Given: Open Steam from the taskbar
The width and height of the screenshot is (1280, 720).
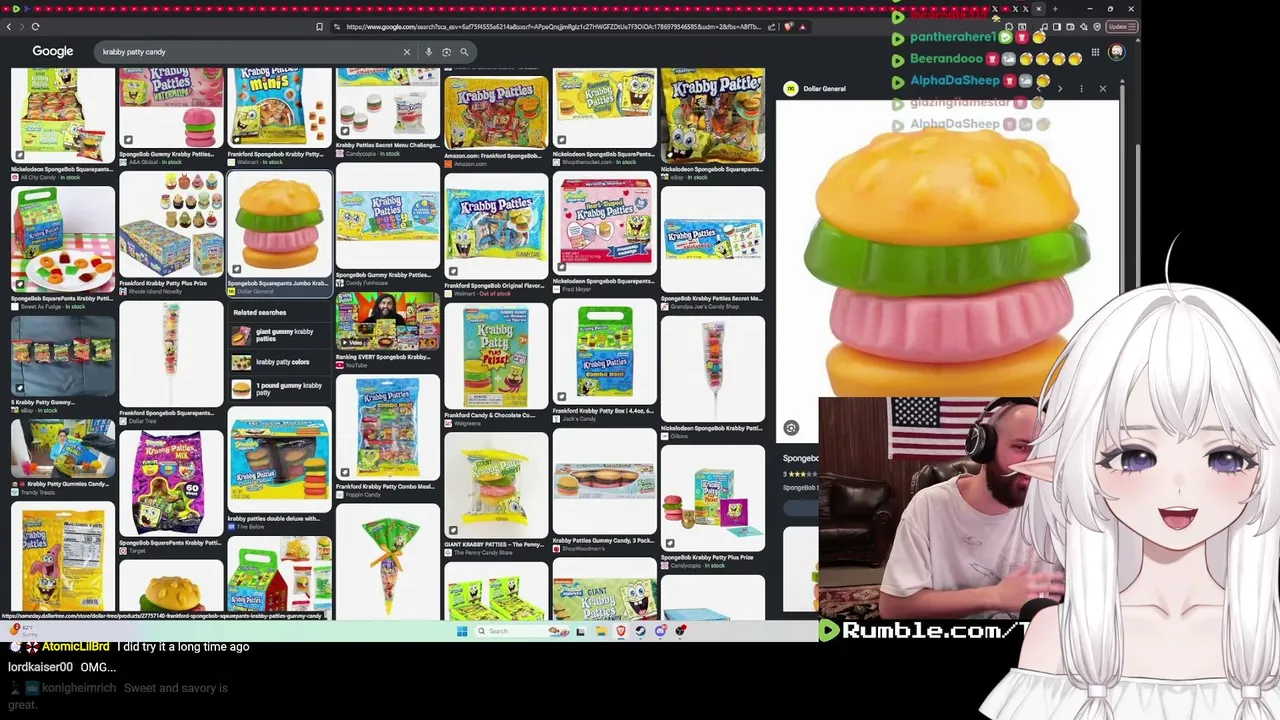Looking at the screenshot, I should point(640,631).
